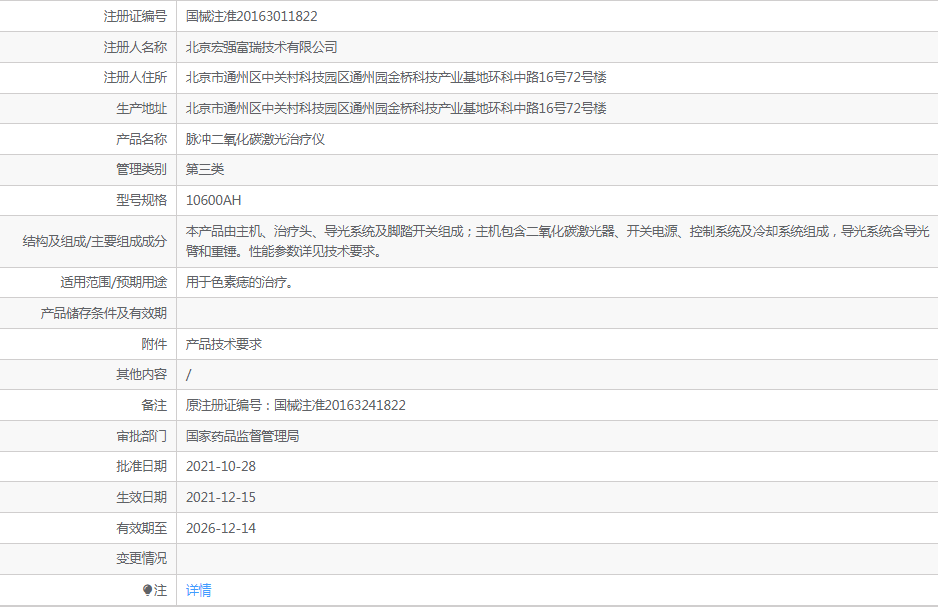Select registration number 国械注准20163011822

(x=251, y=16)
